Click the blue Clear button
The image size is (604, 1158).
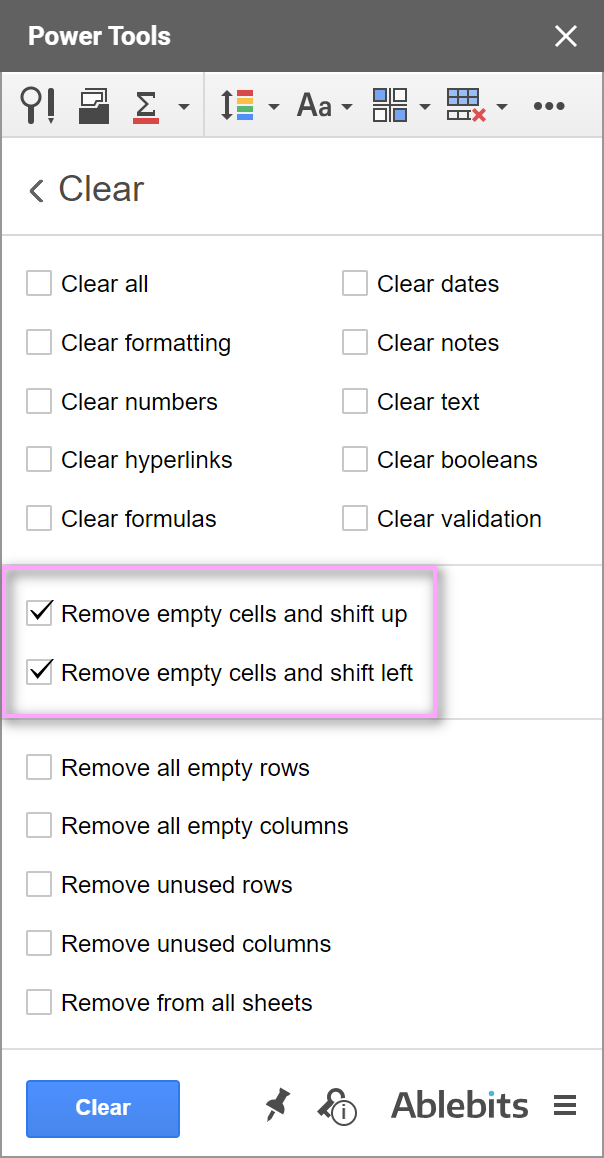[103, 1108]
